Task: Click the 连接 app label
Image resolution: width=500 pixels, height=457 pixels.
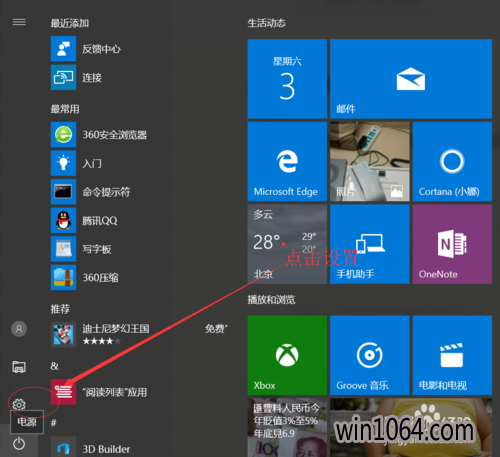Action: click(92, 78)
